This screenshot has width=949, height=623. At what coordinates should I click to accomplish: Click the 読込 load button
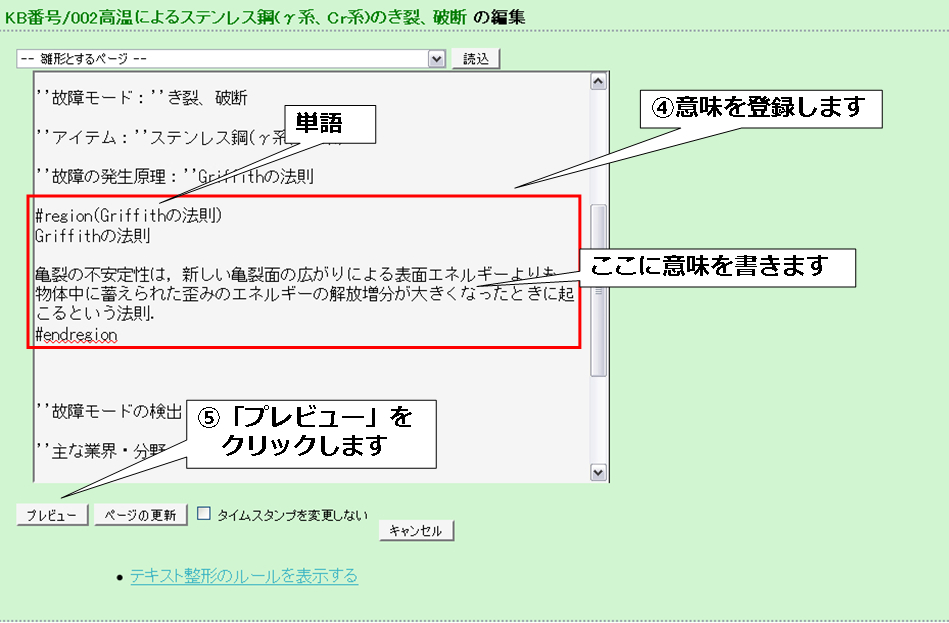click(476, 59)
